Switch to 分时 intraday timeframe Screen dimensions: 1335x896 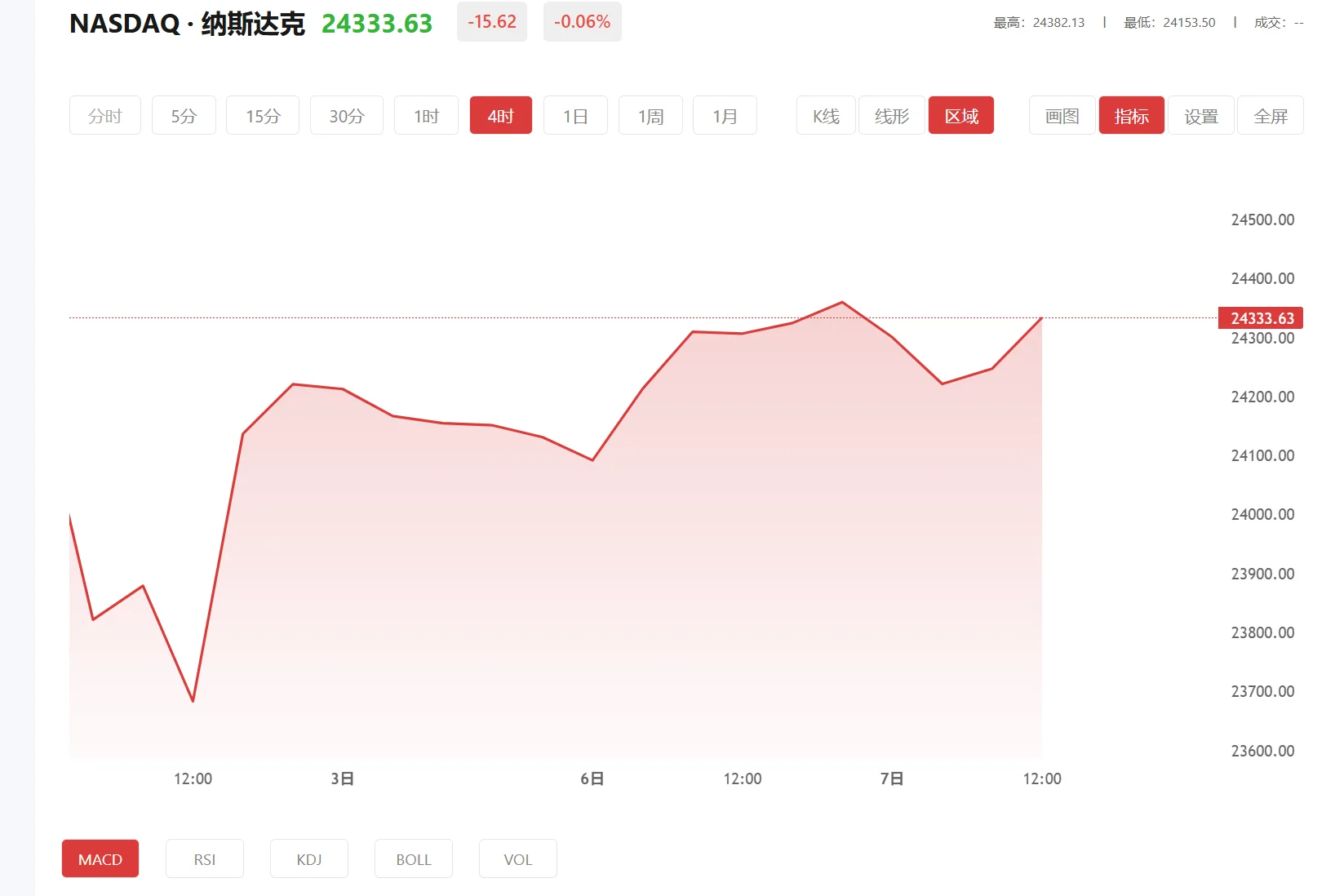pos(104,115)
